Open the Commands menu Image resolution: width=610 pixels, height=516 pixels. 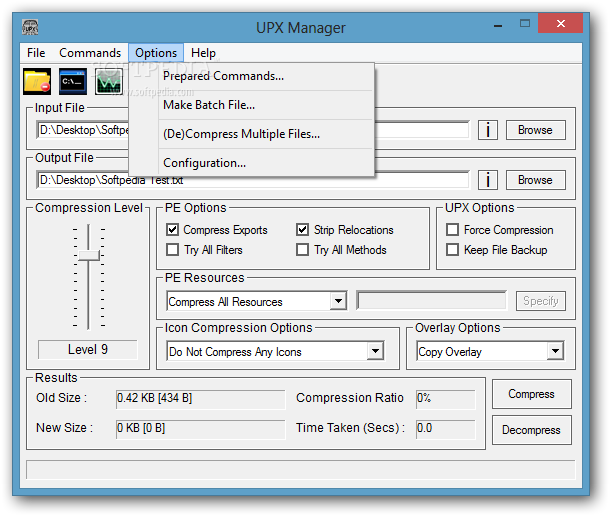(x=90, y=53)
